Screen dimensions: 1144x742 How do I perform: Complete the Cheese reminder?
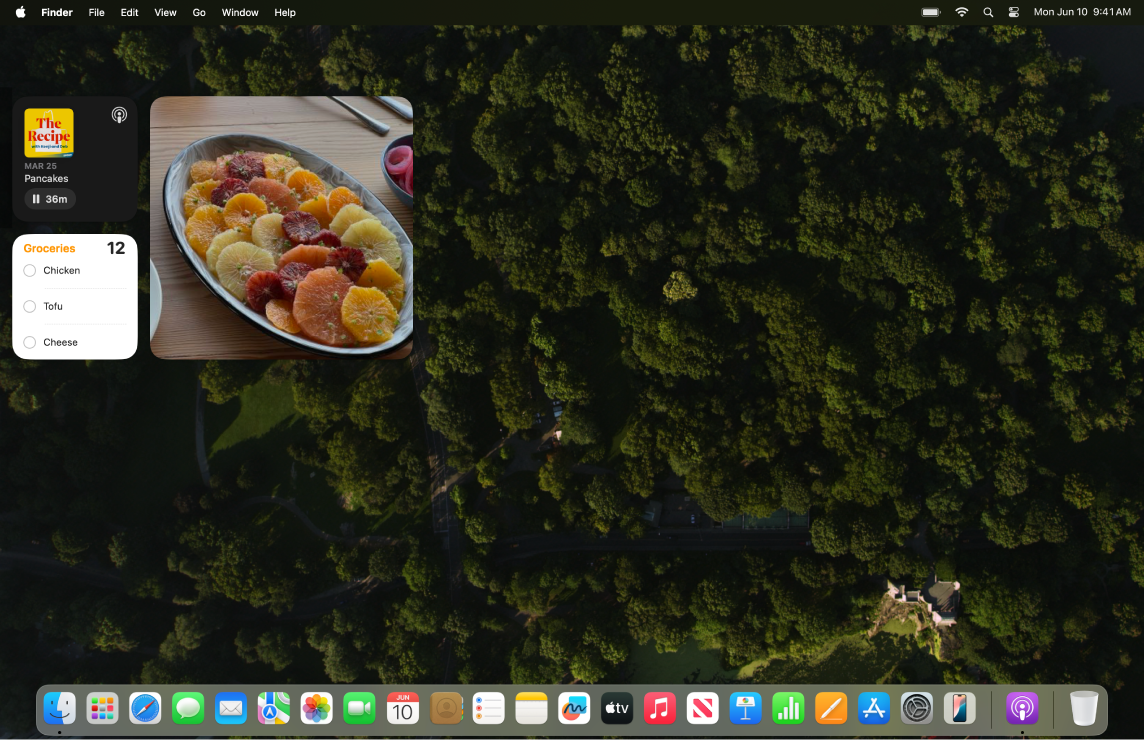point(29,342)
